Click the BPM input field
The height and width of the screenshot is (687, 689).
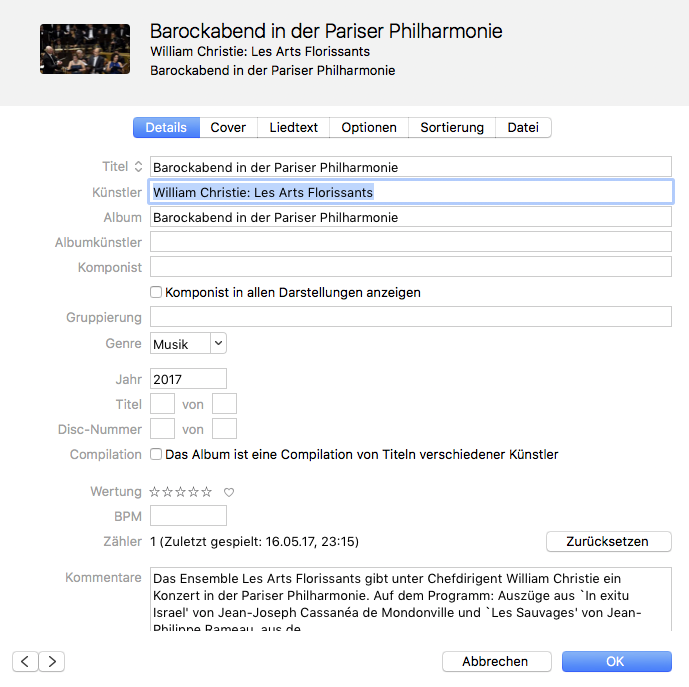[188, 516]
